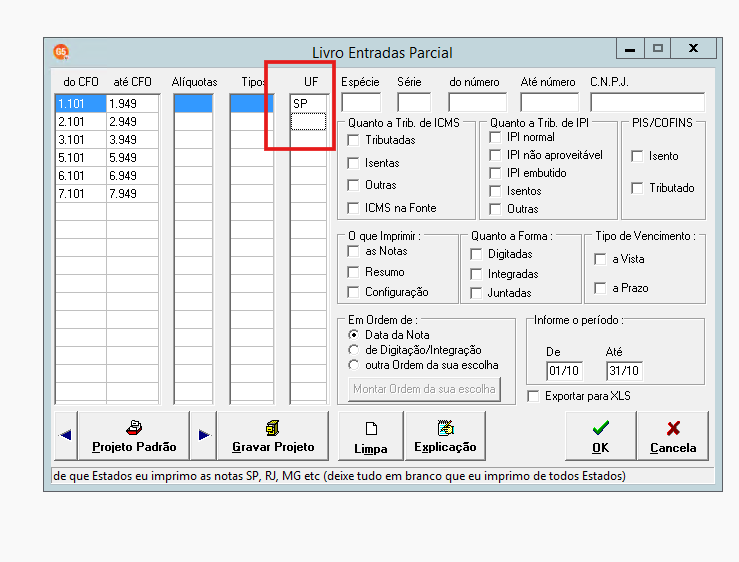The width and height of the screenshot is (739, 562).
Task: Focus the do número field
Action: (x=477, y=102)
